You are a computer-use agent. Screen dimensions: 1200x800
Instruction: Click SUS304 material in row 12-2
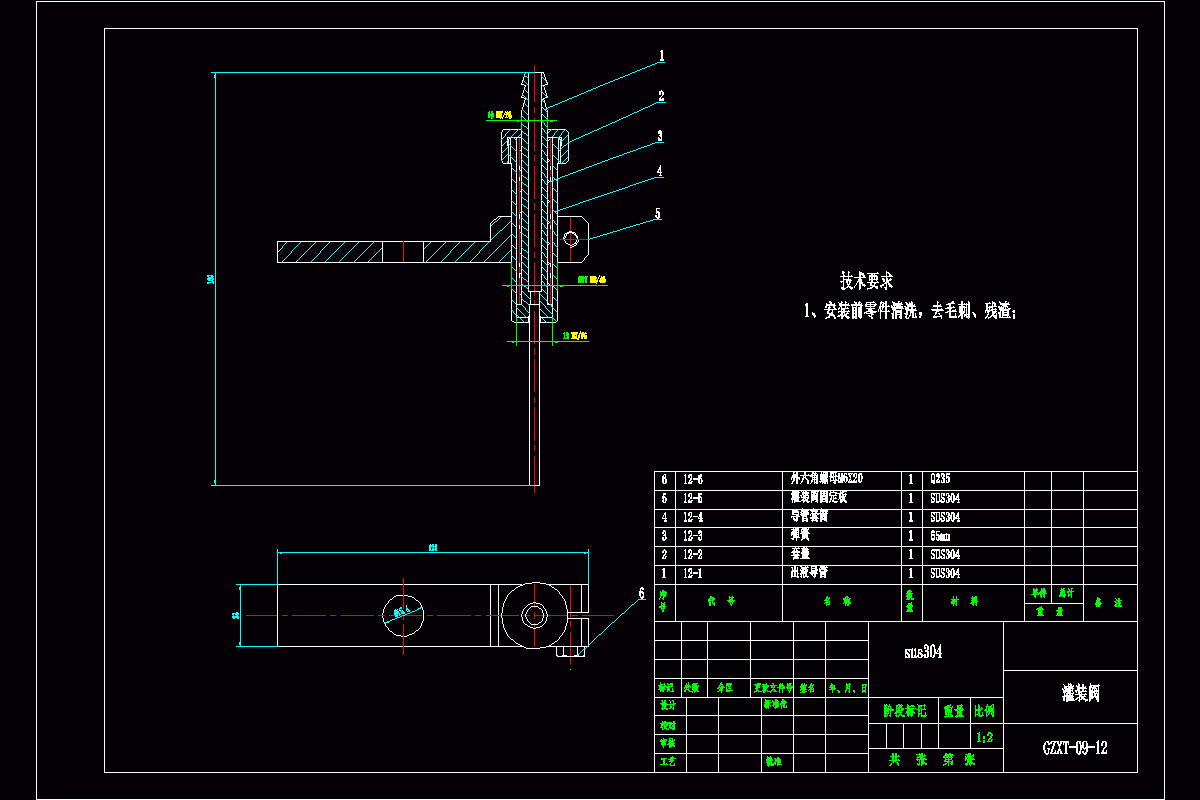[x=945, y=554]
